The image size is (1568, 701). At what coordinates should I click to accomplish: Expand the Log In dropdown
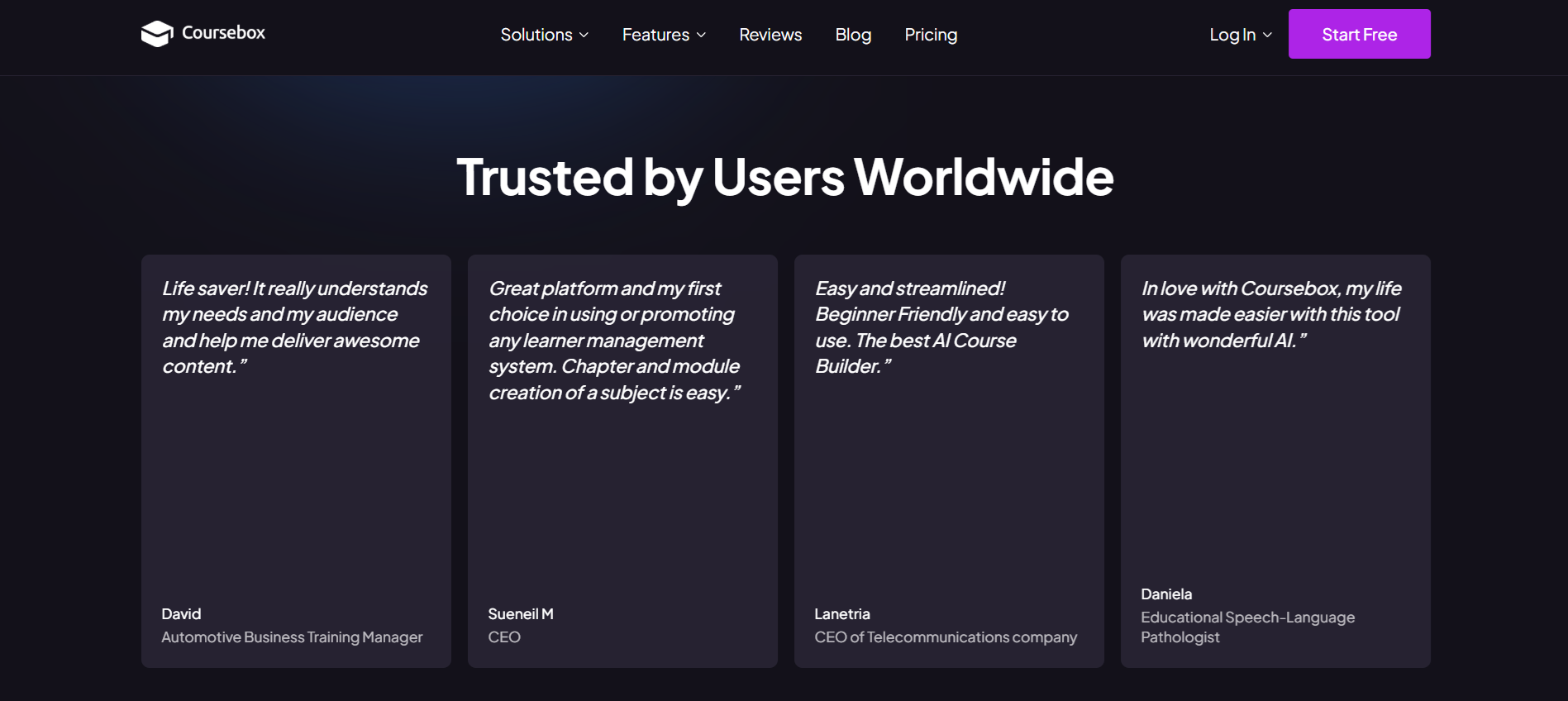coord(1241,35)
